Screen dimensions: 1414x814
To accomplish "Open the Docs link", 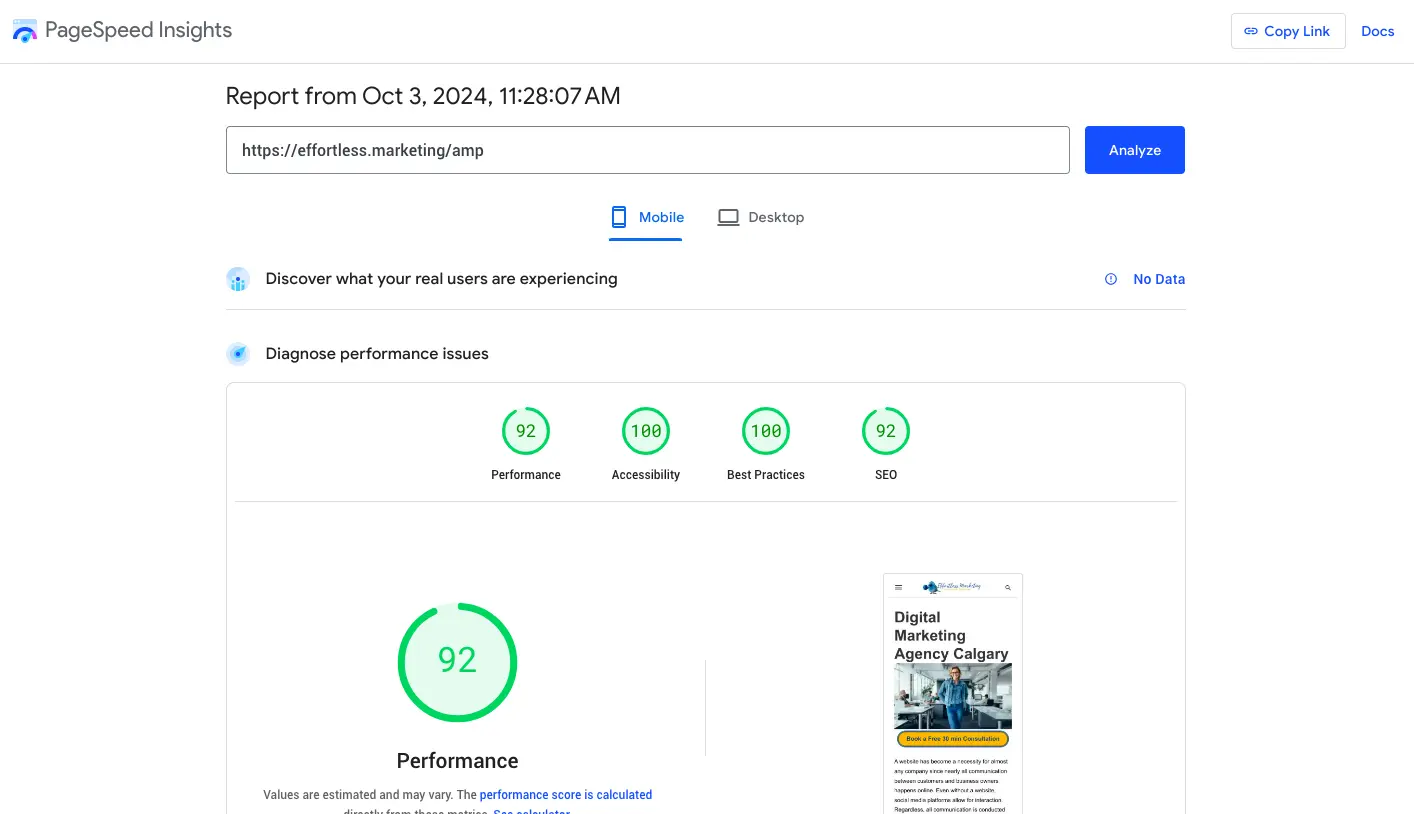I will pyautogui.click(x=1377, y=31).
